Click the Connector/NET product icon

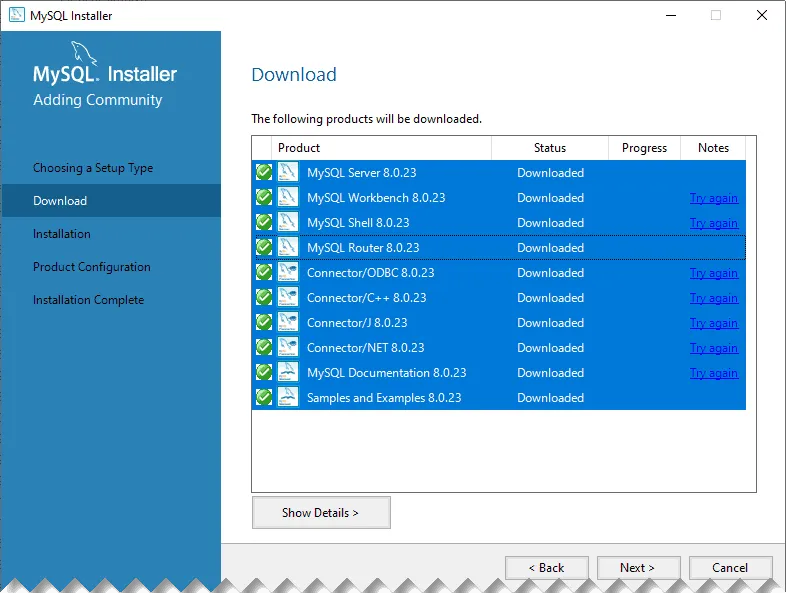(288, 347)
